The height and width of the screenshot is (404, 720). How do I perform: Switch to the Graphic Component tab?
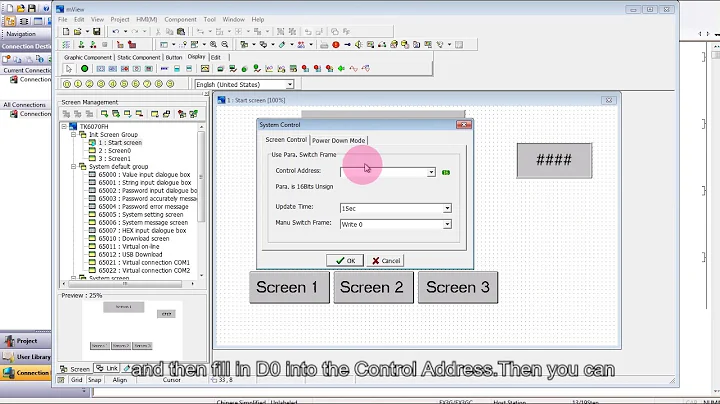[x=88, y=57]
